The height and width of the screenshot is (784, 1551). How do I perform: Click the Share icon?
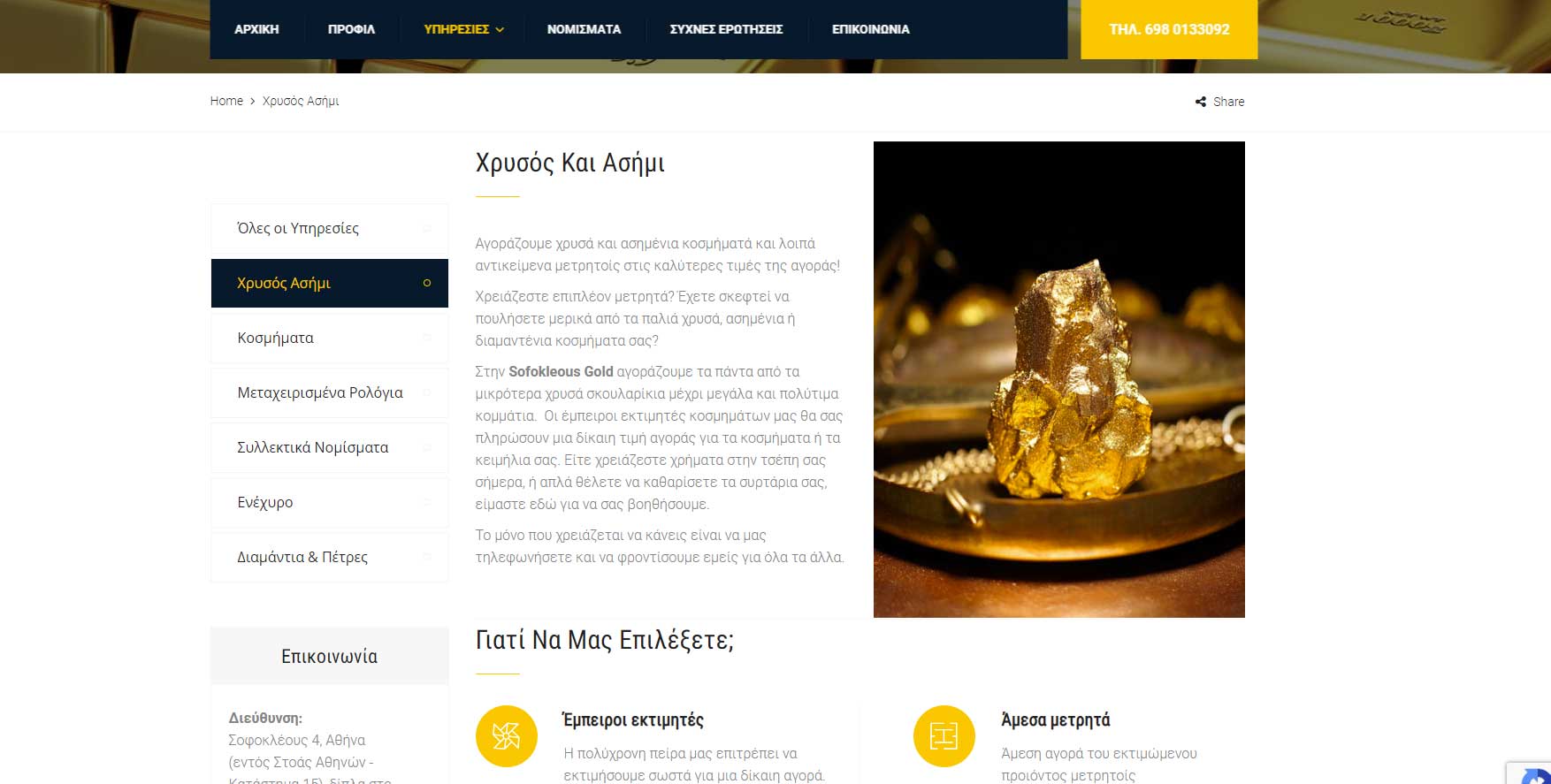click(x=1200, y=102)
